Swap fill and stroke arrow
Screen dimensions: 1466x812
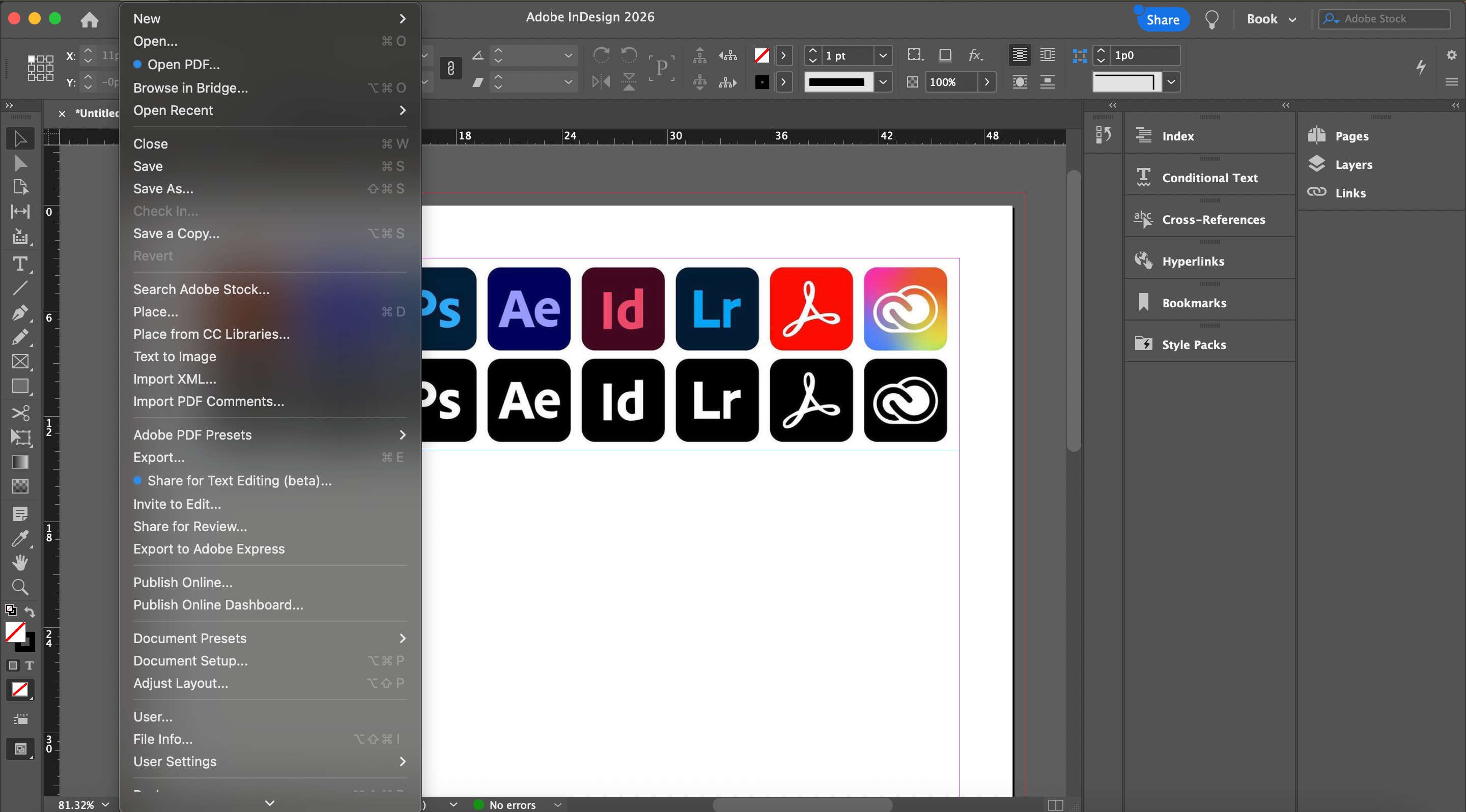30,613
